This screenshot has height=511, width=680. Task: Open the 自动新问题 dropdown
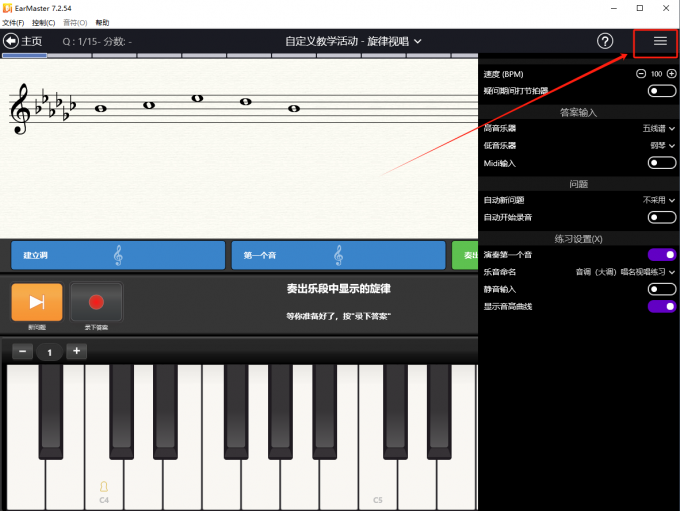pyautogui.click(x=659, y=200)
